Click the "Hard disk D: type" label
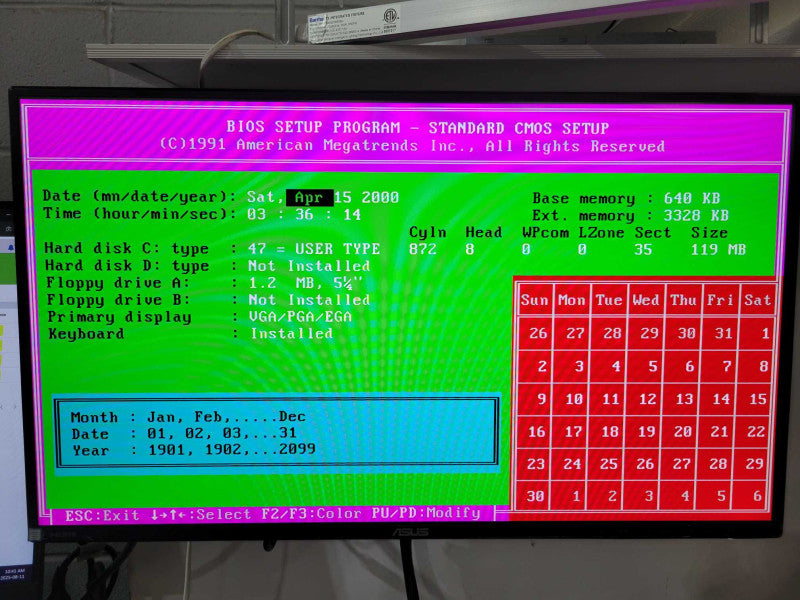Viewport: 800px width, 600px height. [x=127, y=266]
